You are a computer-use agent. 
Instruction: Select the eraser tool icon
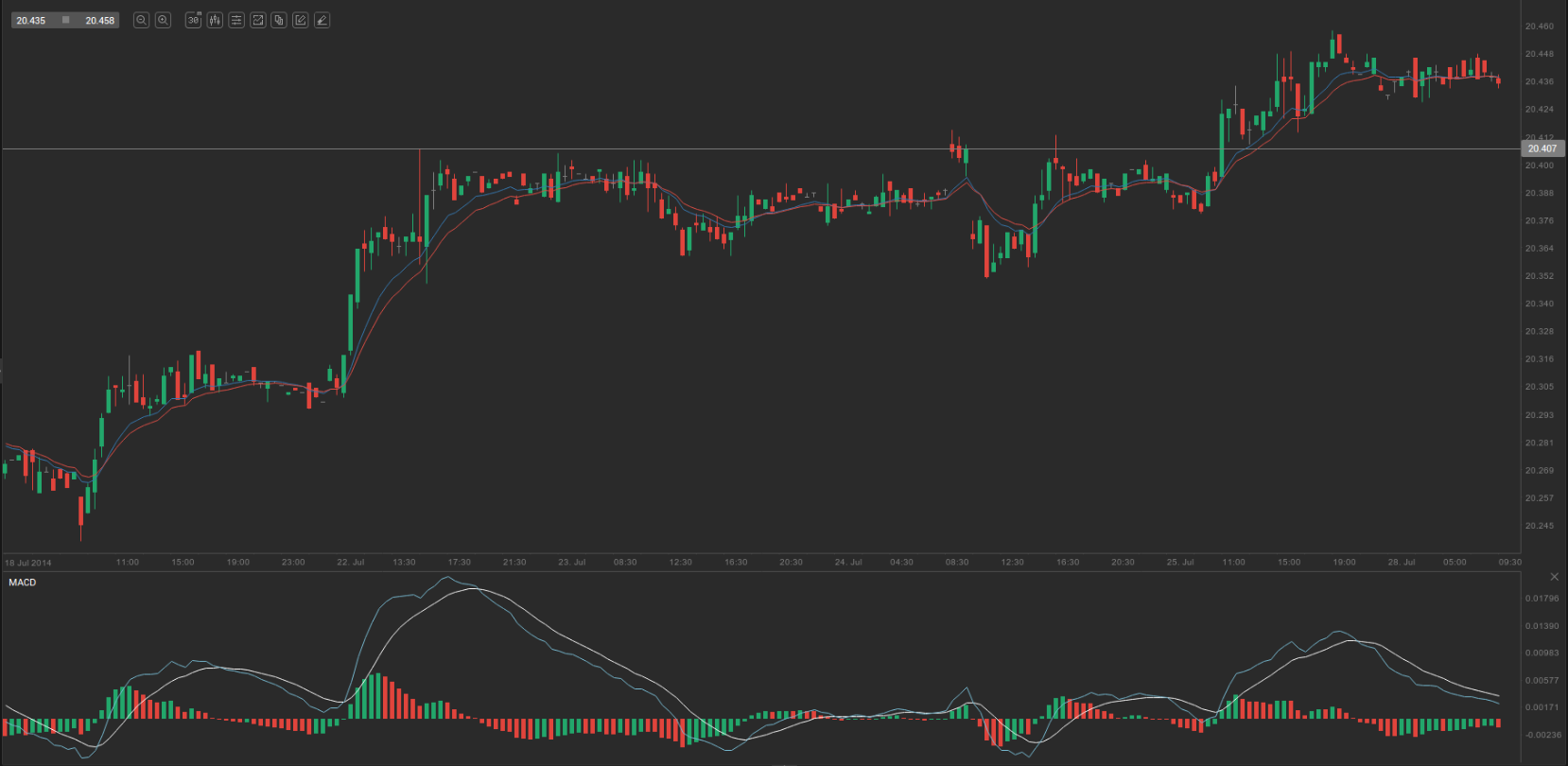pyautogui.click(x=322, y=20)
